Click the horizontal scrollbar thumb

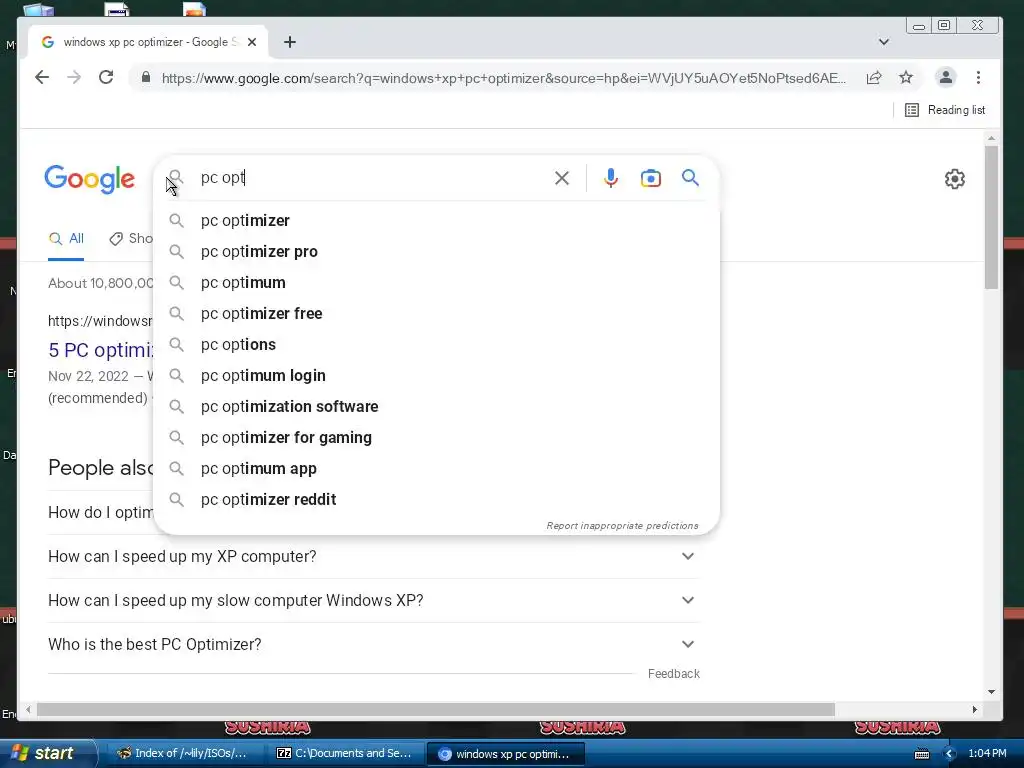click(x=436, y=709)
